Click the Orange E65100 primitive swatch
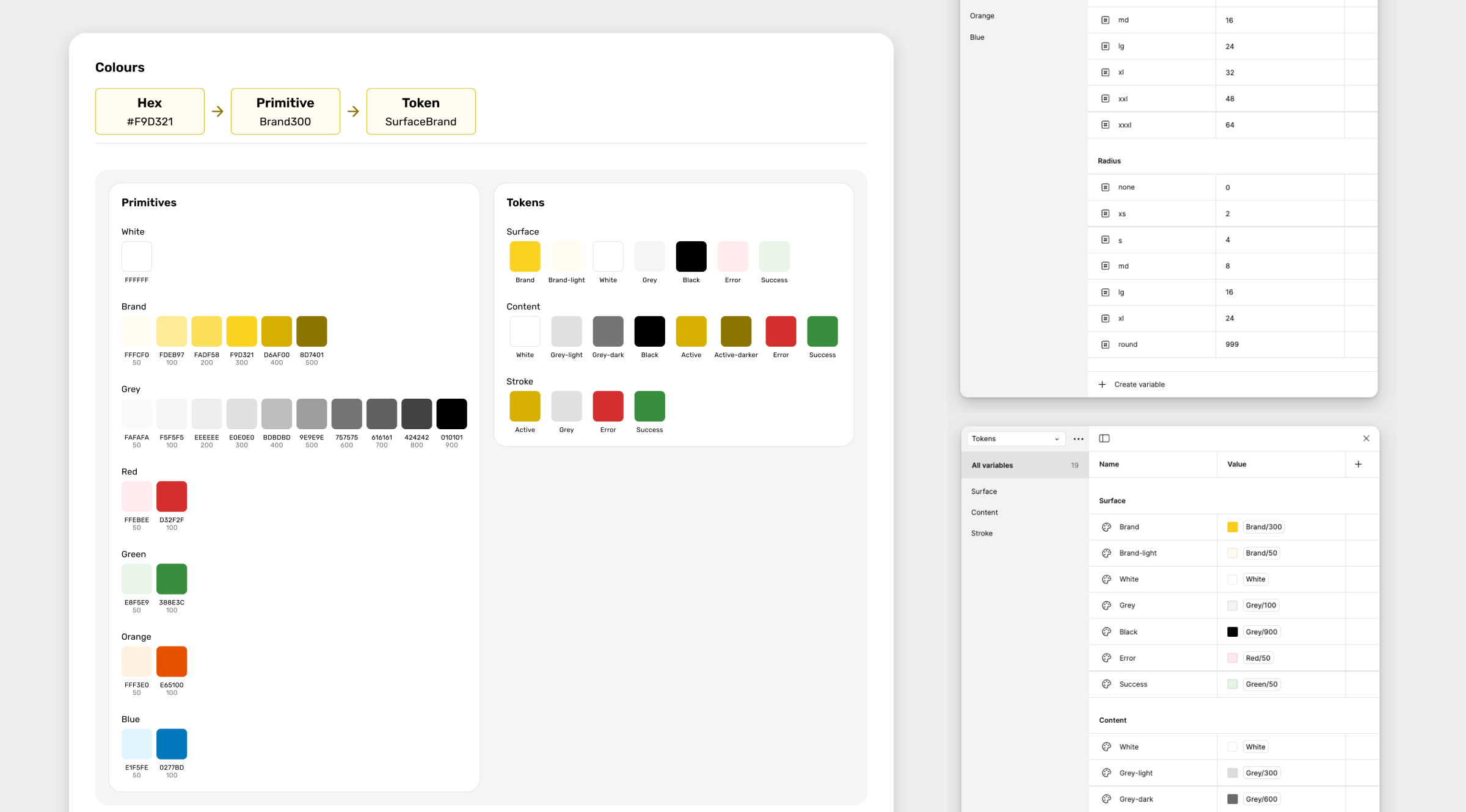Screen dimensions: 1466x812 click(172, 661)
